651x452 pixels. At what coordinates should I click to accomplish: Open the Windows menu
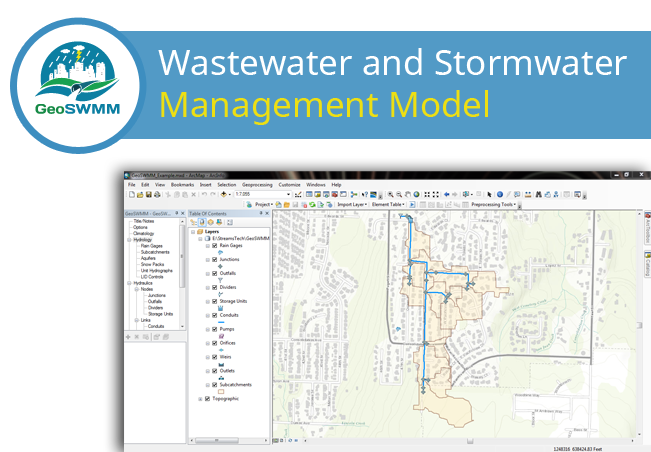coord(316,185)
